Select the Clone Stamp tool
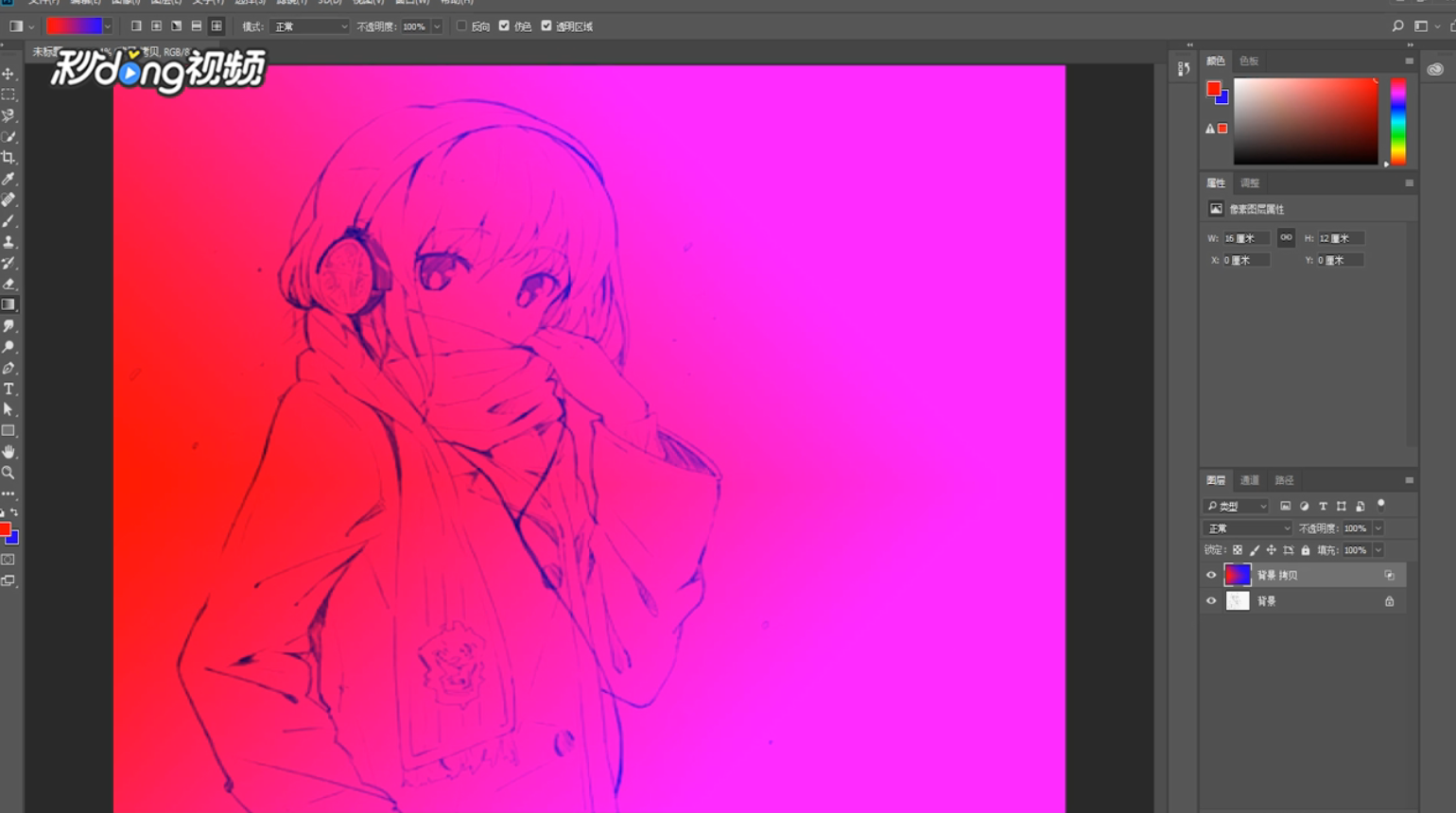Screen dimensions: 1456x813 pyautogui.click(x=9, y=242)
